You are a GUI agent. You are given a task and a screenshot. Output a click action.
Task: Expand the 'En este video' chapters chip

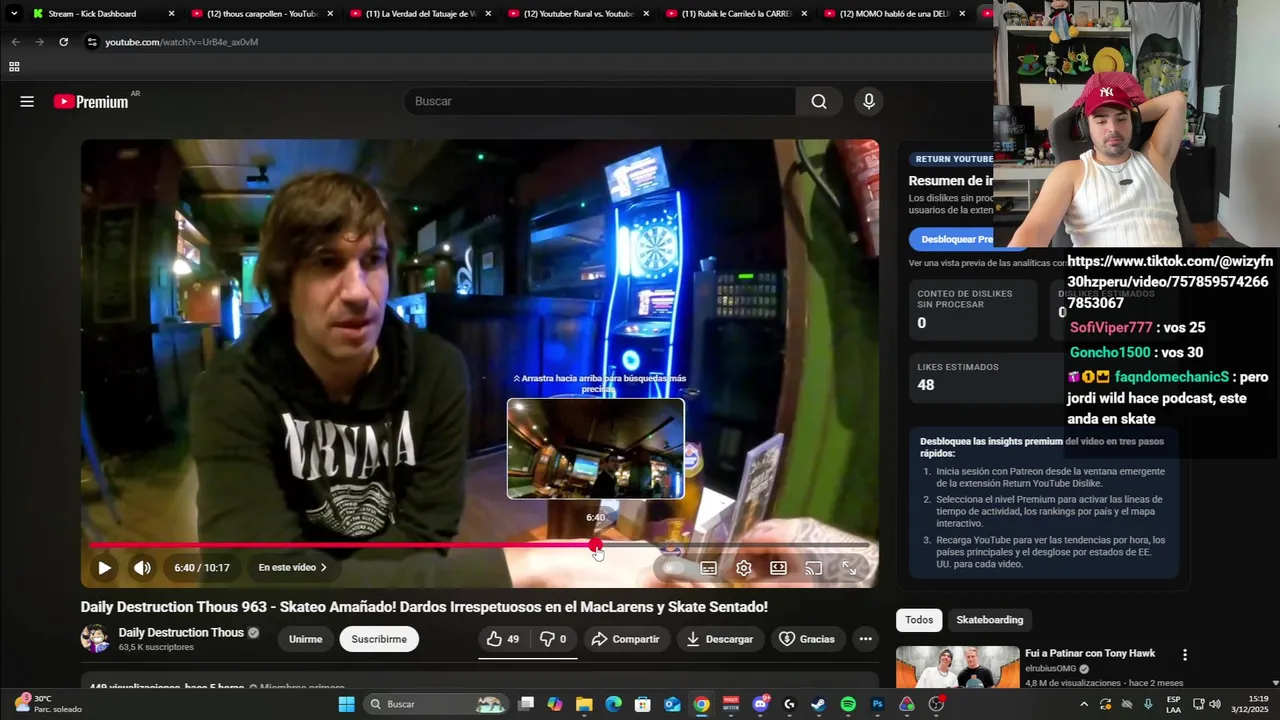pyautogui.click(x=292, y=568)
